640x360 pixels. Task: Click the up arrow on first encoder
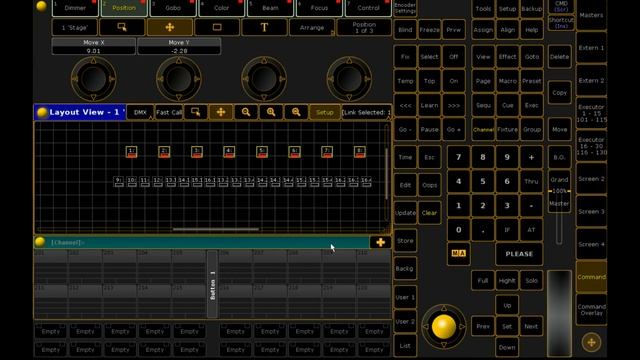[x=93, y=60]
